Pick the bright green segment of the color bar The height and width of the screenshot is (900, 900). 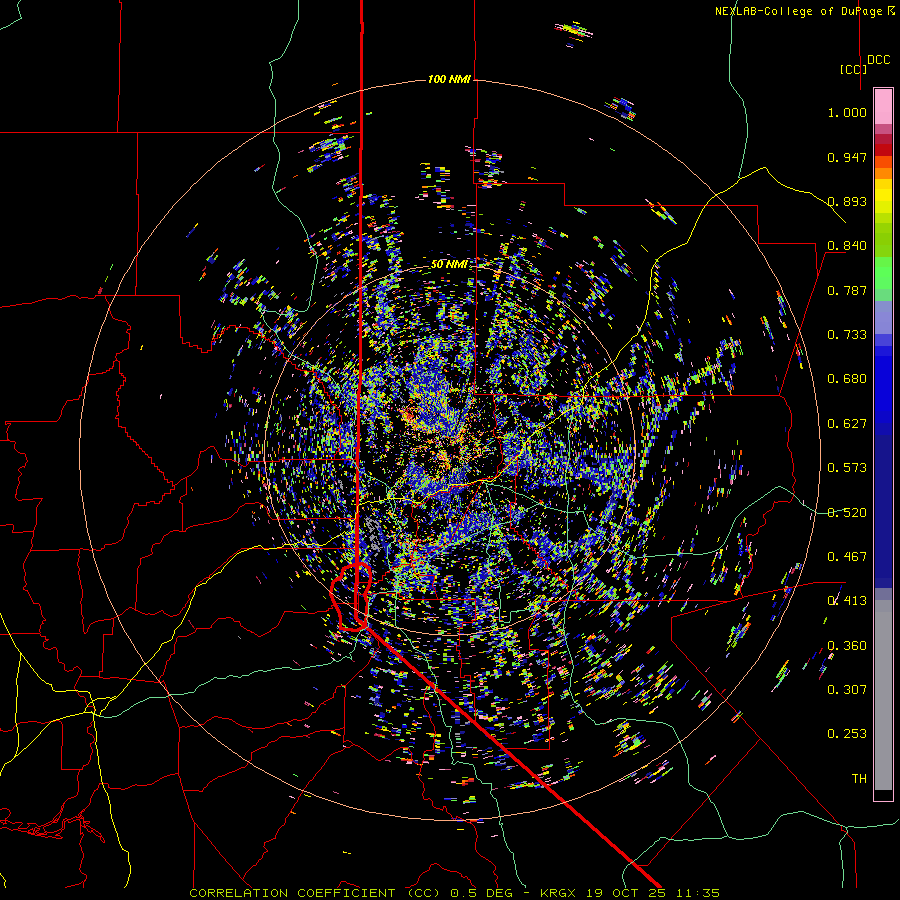point(883,272)
